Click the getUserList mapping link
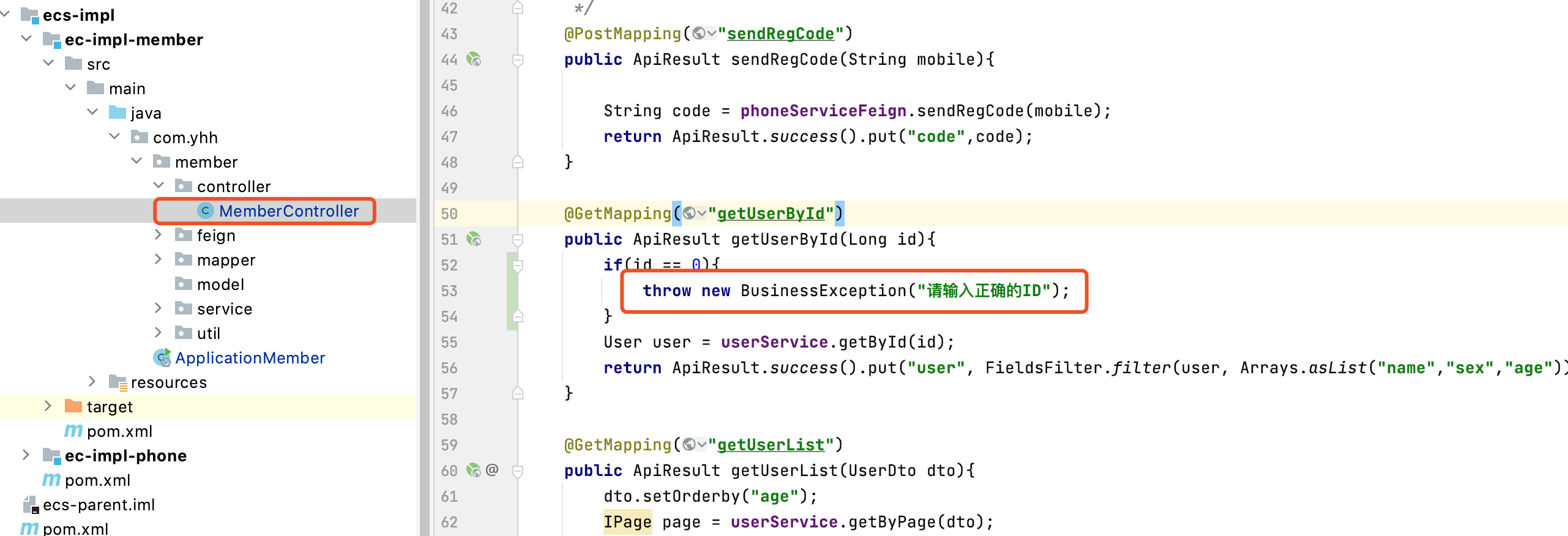The height and width of the screenshot is (536, 1568). (771, 445)
